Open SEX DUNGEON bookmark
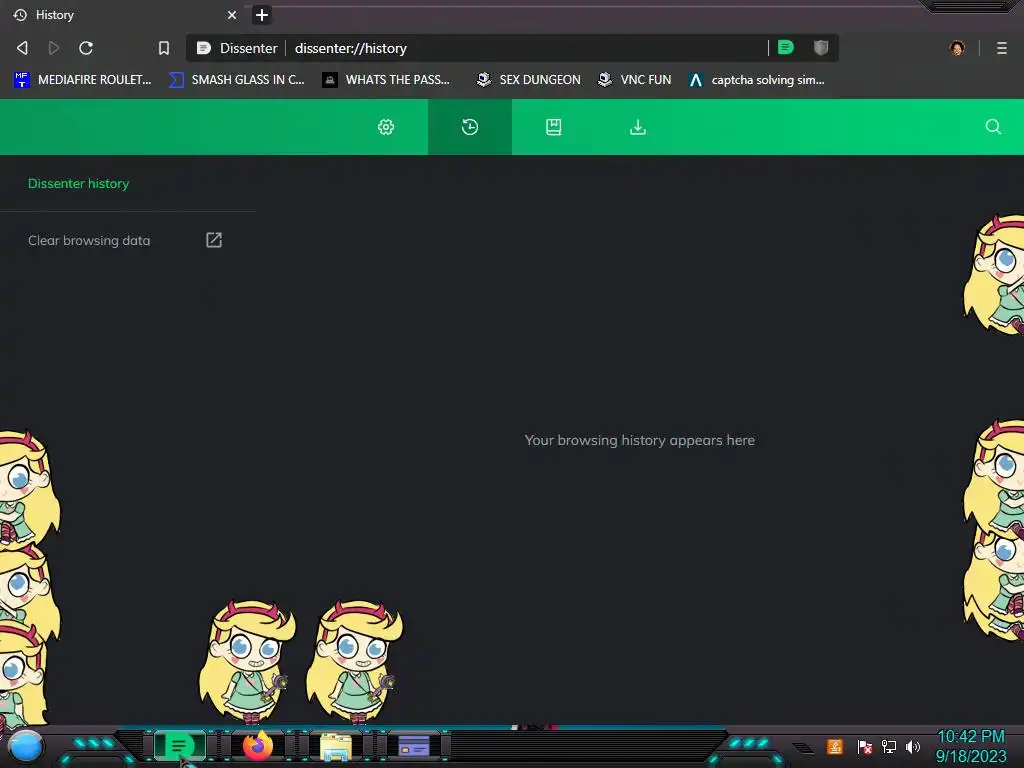The image size is (1024, 768). click(528, 80)
